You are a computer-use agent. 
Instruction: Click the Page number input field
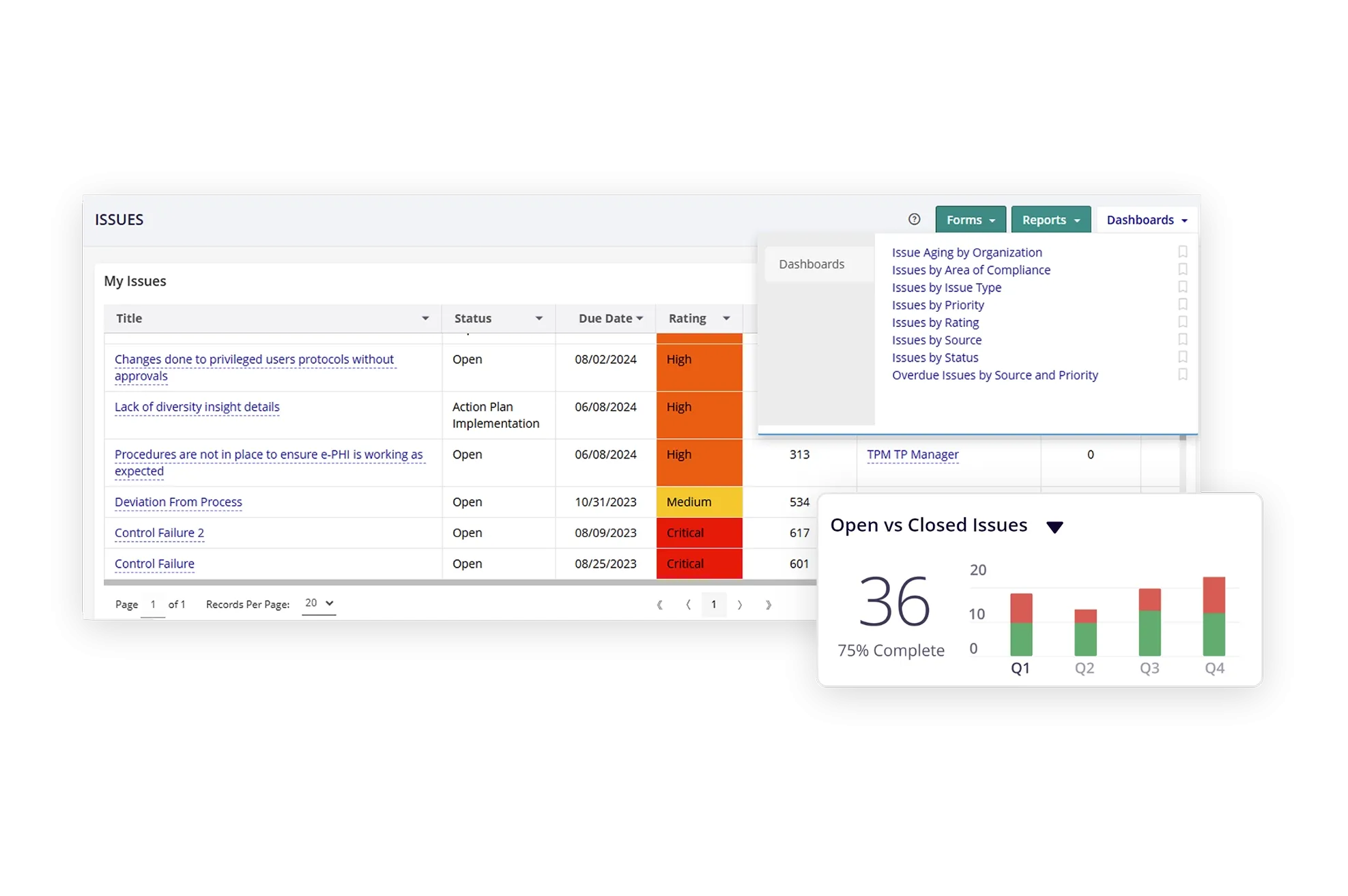click(x=153, y=605)
